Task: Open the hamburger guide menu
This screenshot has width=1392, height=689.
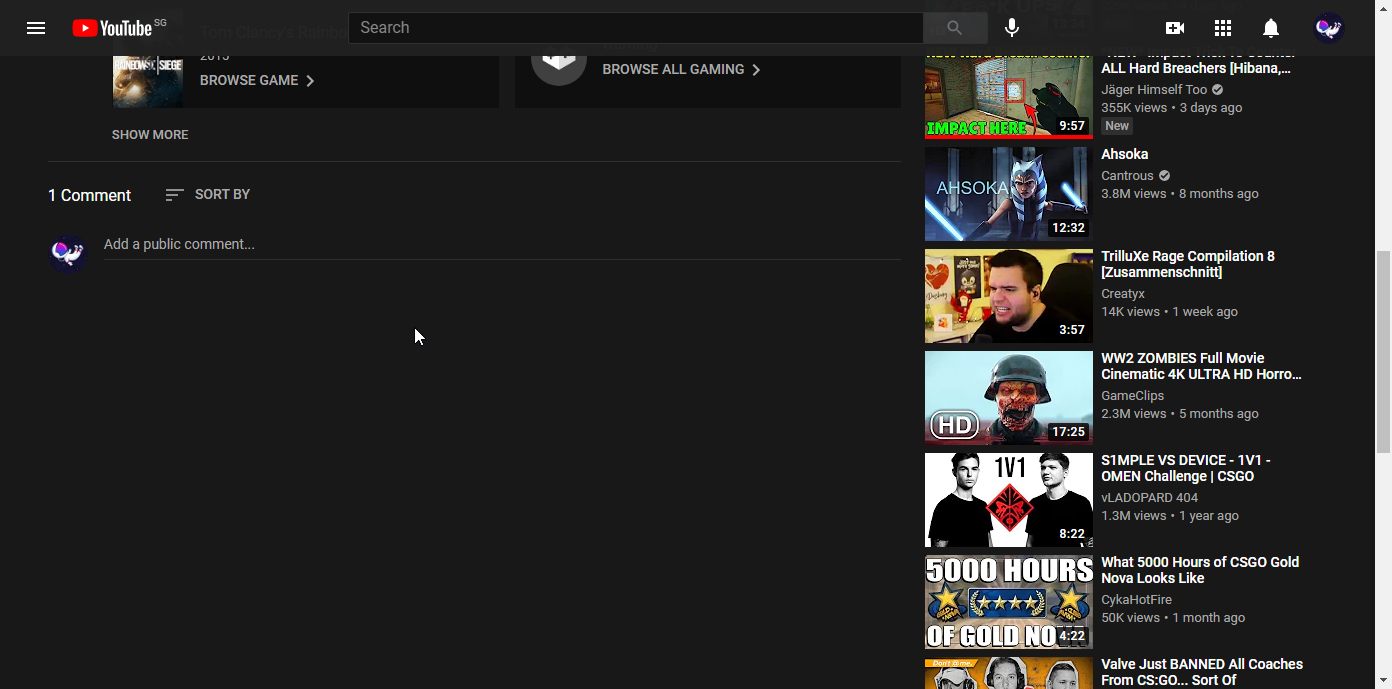Action: pyautogui.click(x=36, y=28)
